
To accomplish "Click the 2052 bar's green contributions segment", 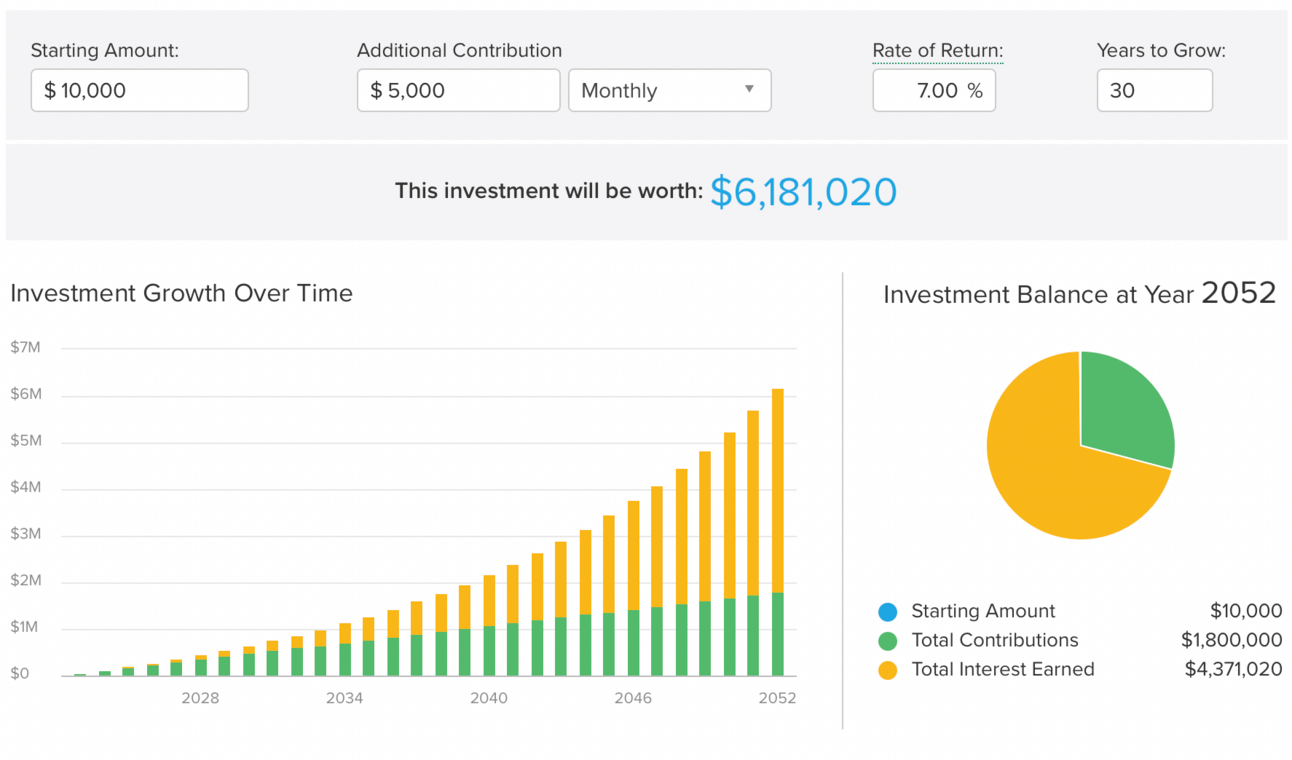I will (x=777, y=635).
